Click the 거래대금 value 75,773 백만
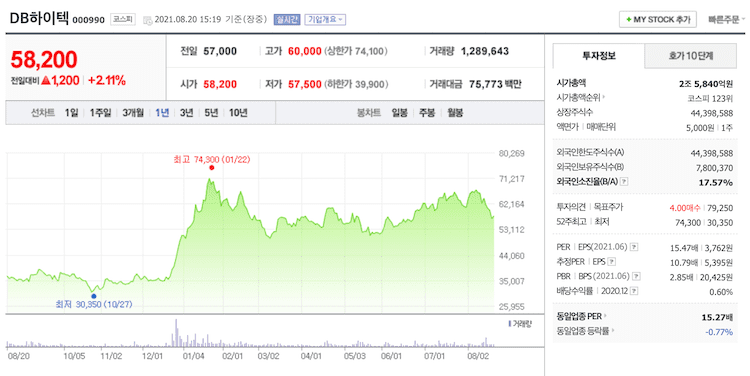 point(495,84)
